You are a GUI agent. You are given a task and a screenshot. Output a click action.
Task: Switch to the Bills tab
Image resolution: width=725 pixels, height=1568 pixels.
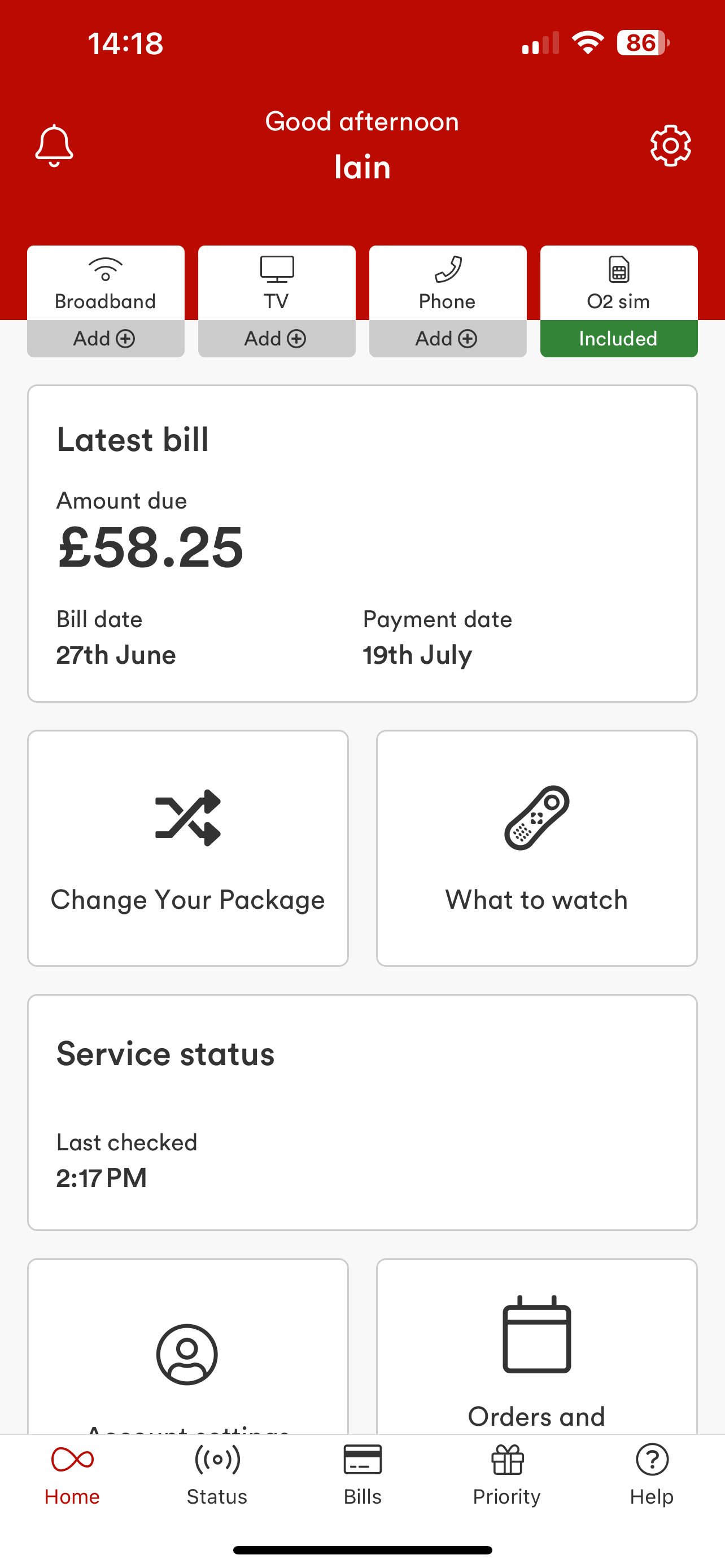362,1475
